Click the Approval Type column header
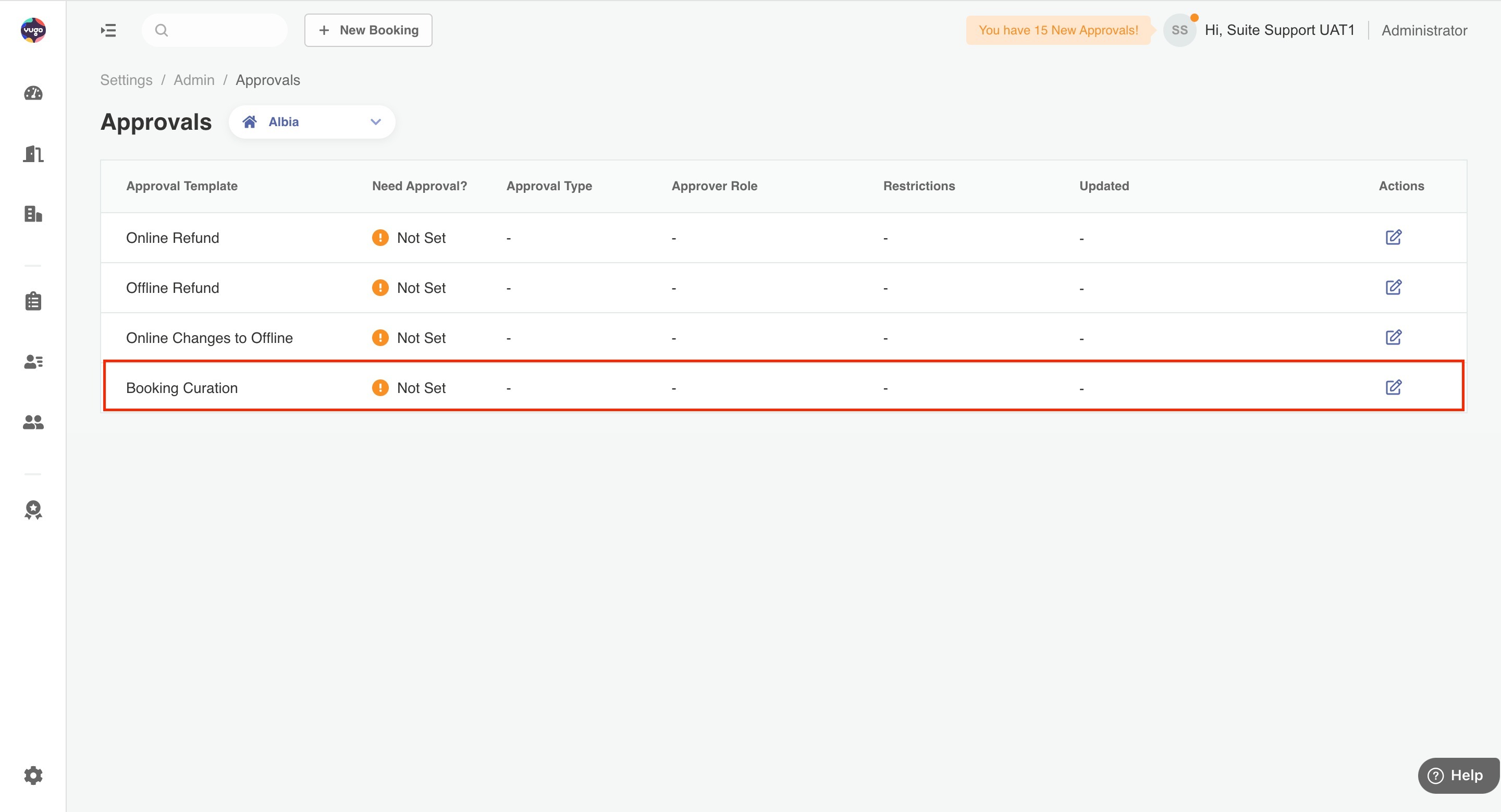This screenshot has width=1501, height=812. tap(549, 186)
